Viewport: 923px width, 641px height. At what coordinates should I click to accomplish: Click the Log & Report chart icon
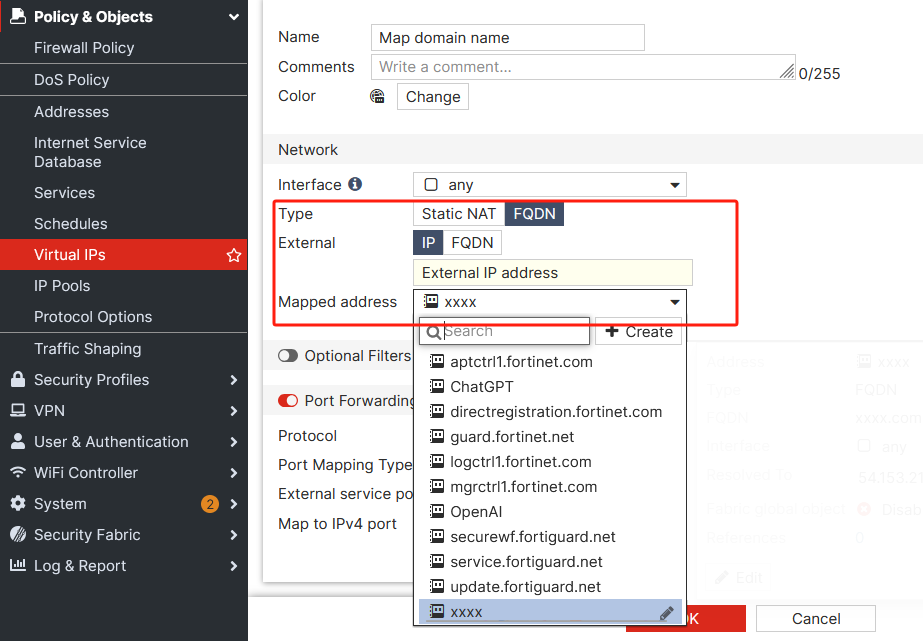click(x=18, y=565)
